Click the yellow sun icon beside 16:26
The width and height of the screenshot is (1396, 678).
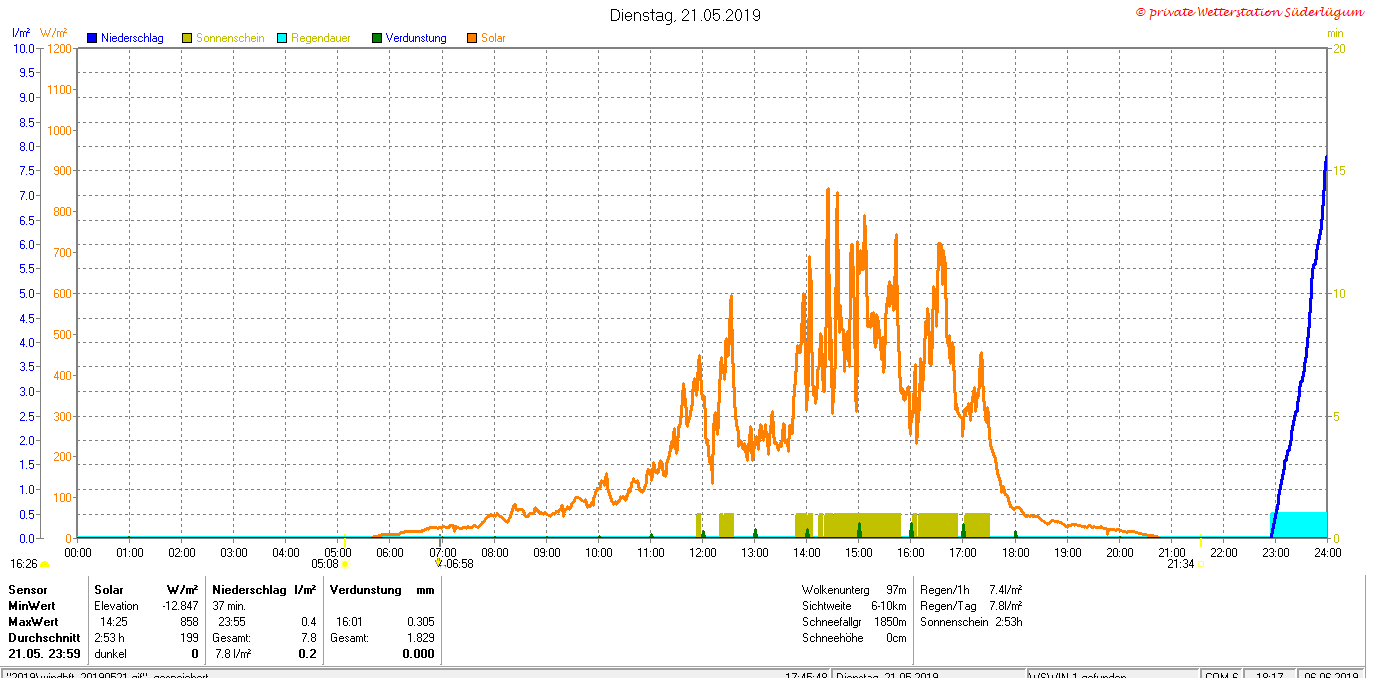point(44,564)
